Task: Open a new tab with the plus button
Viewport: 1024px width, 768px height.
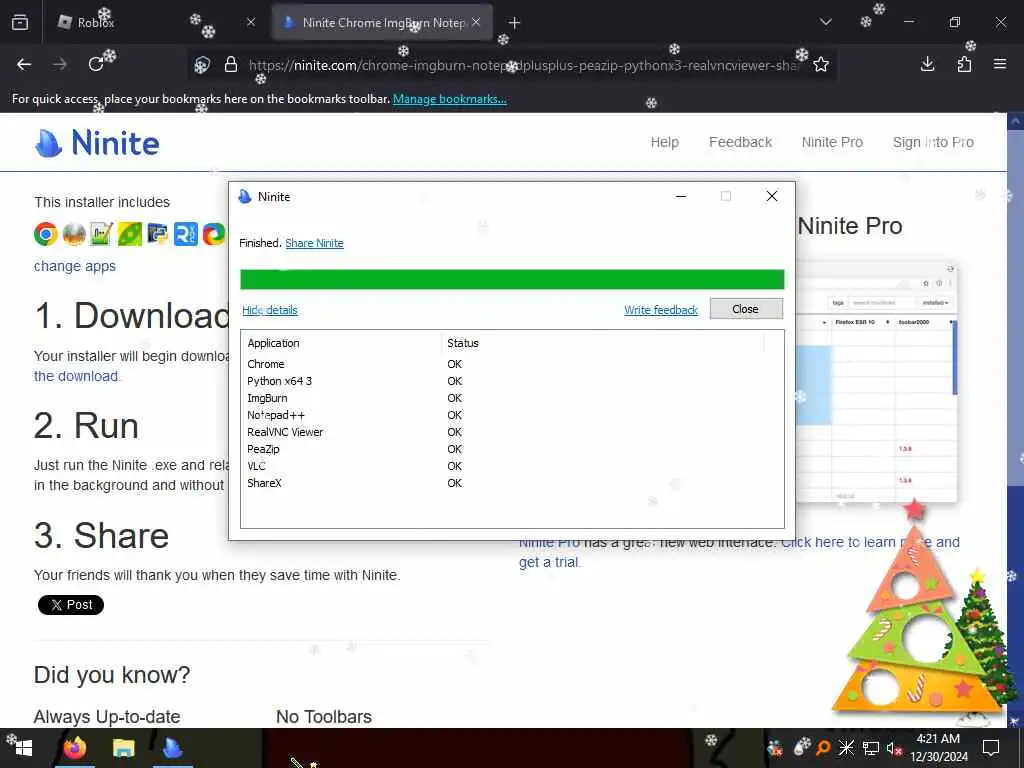Action: 514,23
